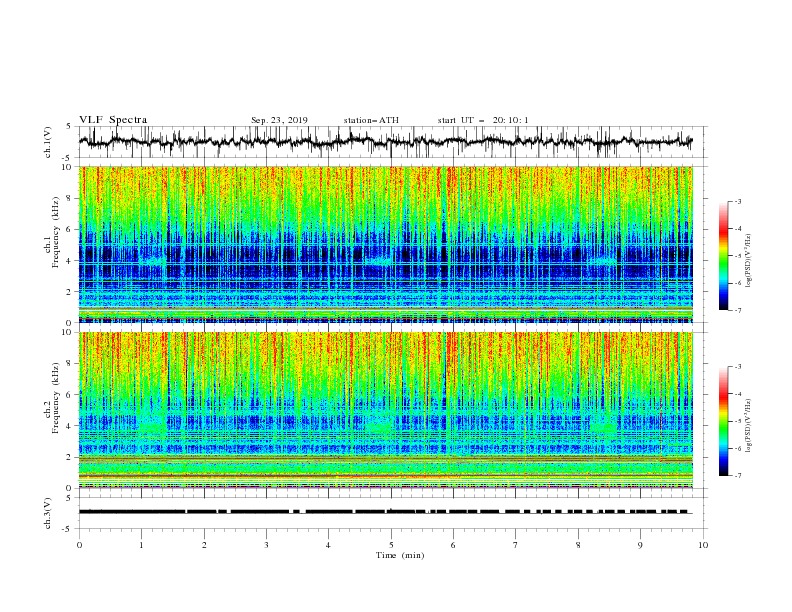Click the upper color scale bar

[x=723, y=256]
